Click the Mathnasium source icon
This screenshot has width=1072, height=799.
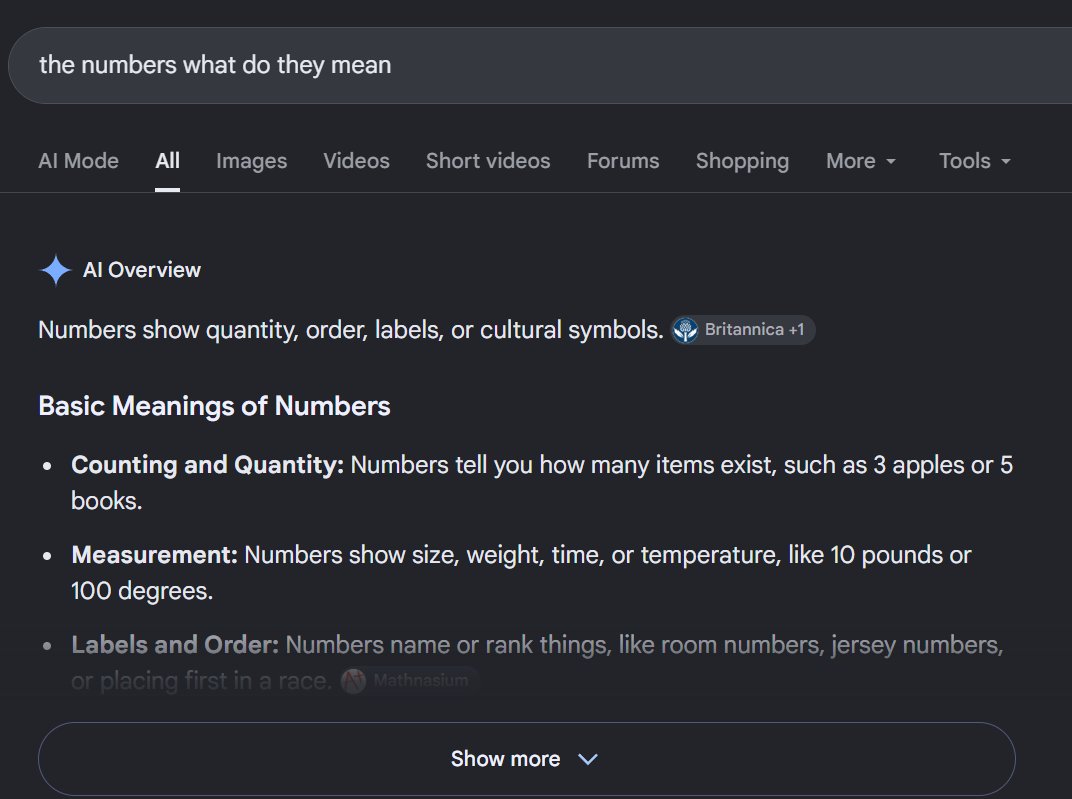[353, 681]
